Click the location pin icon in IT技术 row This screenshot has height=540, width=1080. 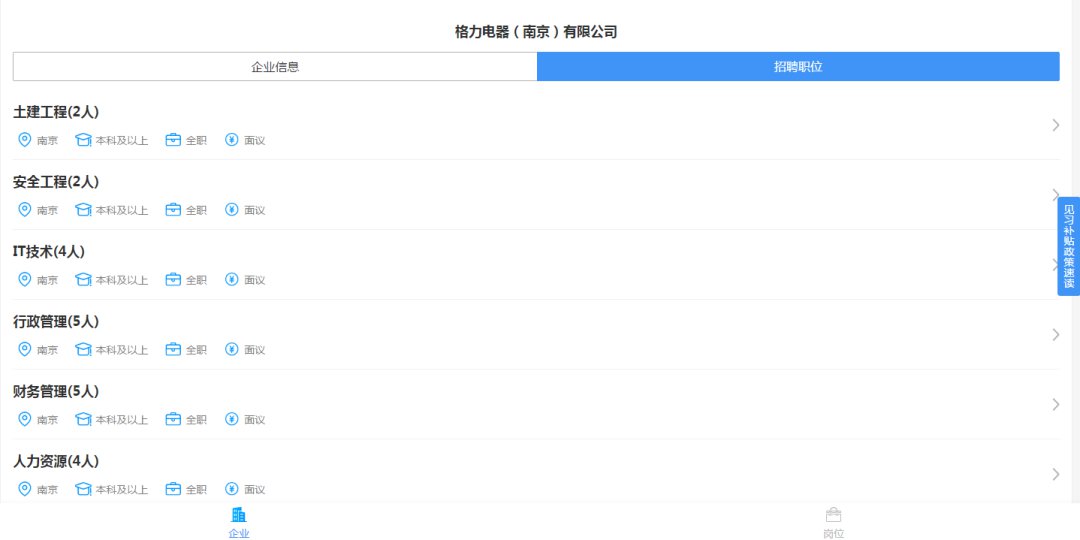tap(24, 279)
